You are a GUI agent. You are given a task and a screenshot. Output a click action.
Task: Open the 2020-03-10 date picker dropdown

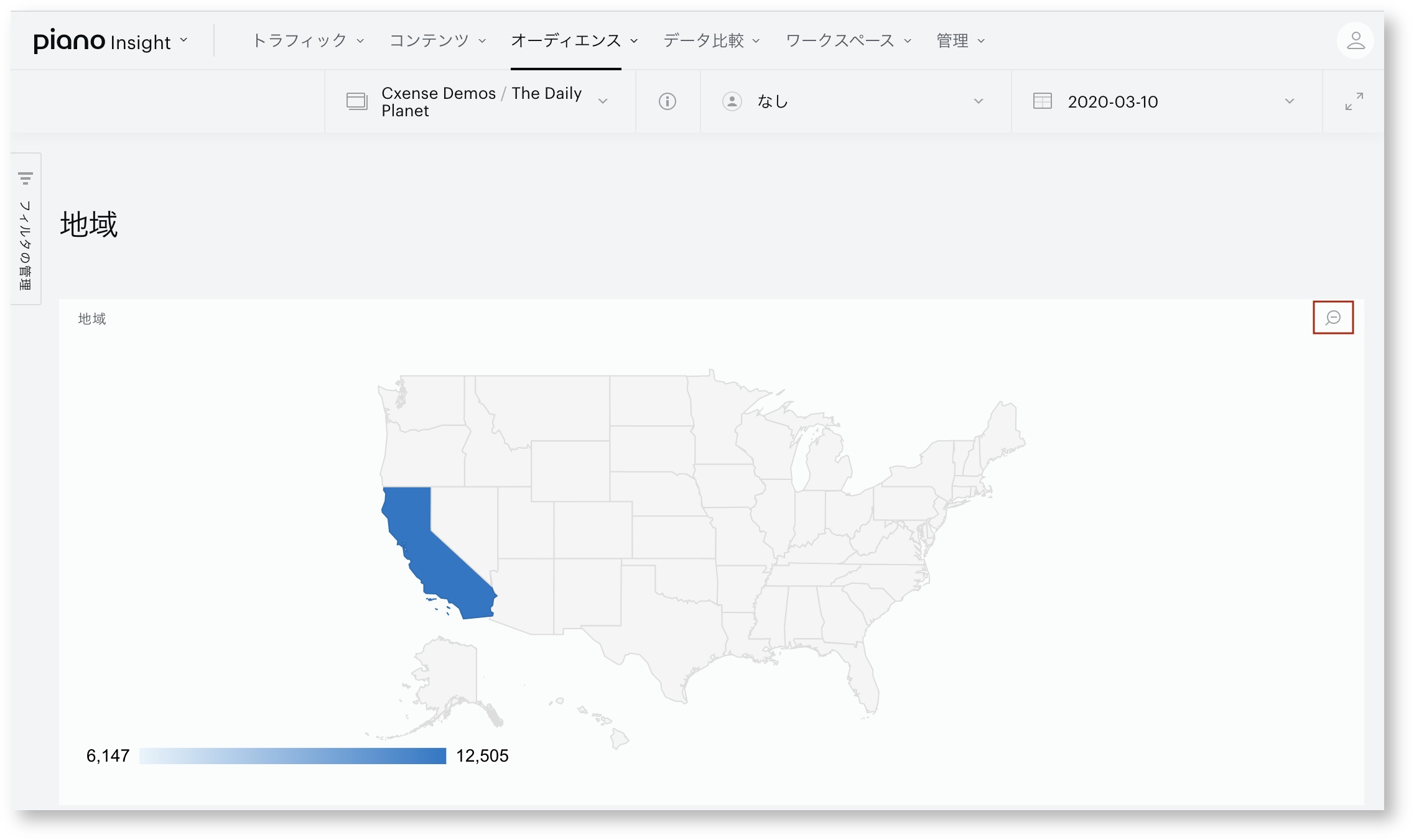tap(1166, 101)
